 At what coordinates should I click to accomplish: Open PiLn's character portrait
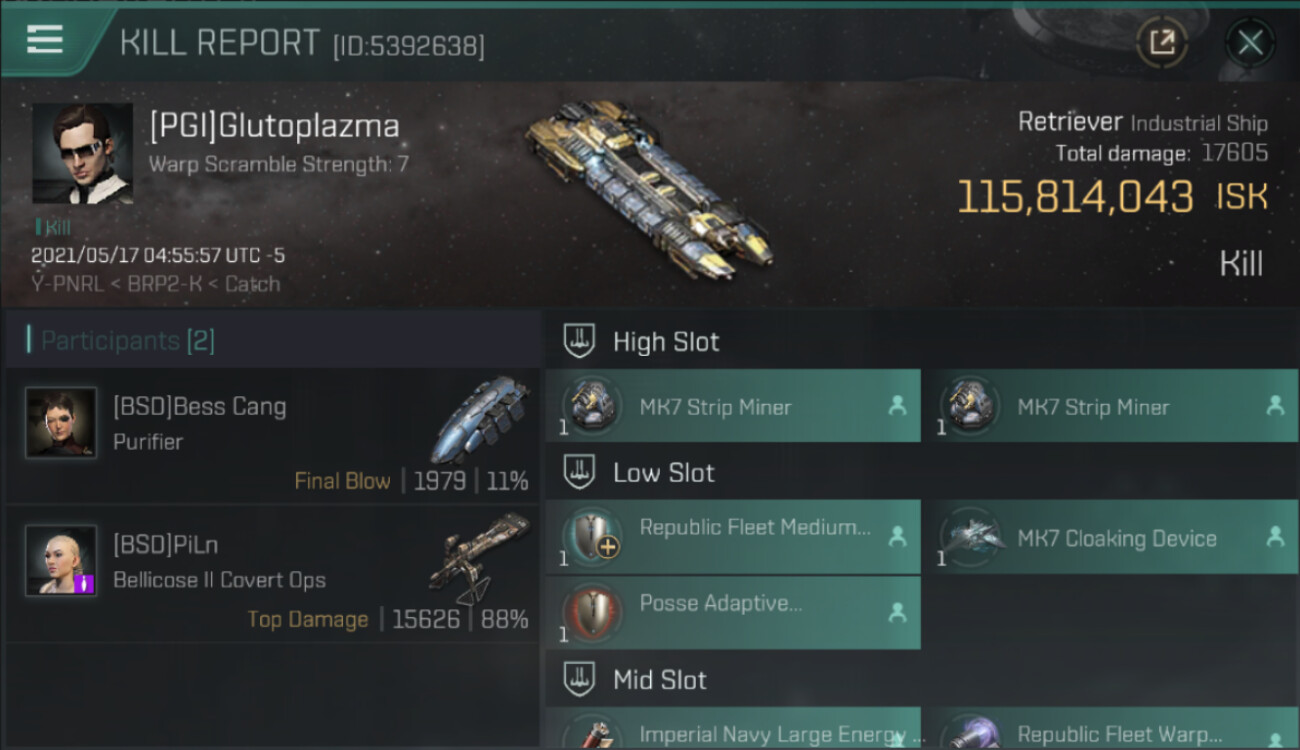61,561
